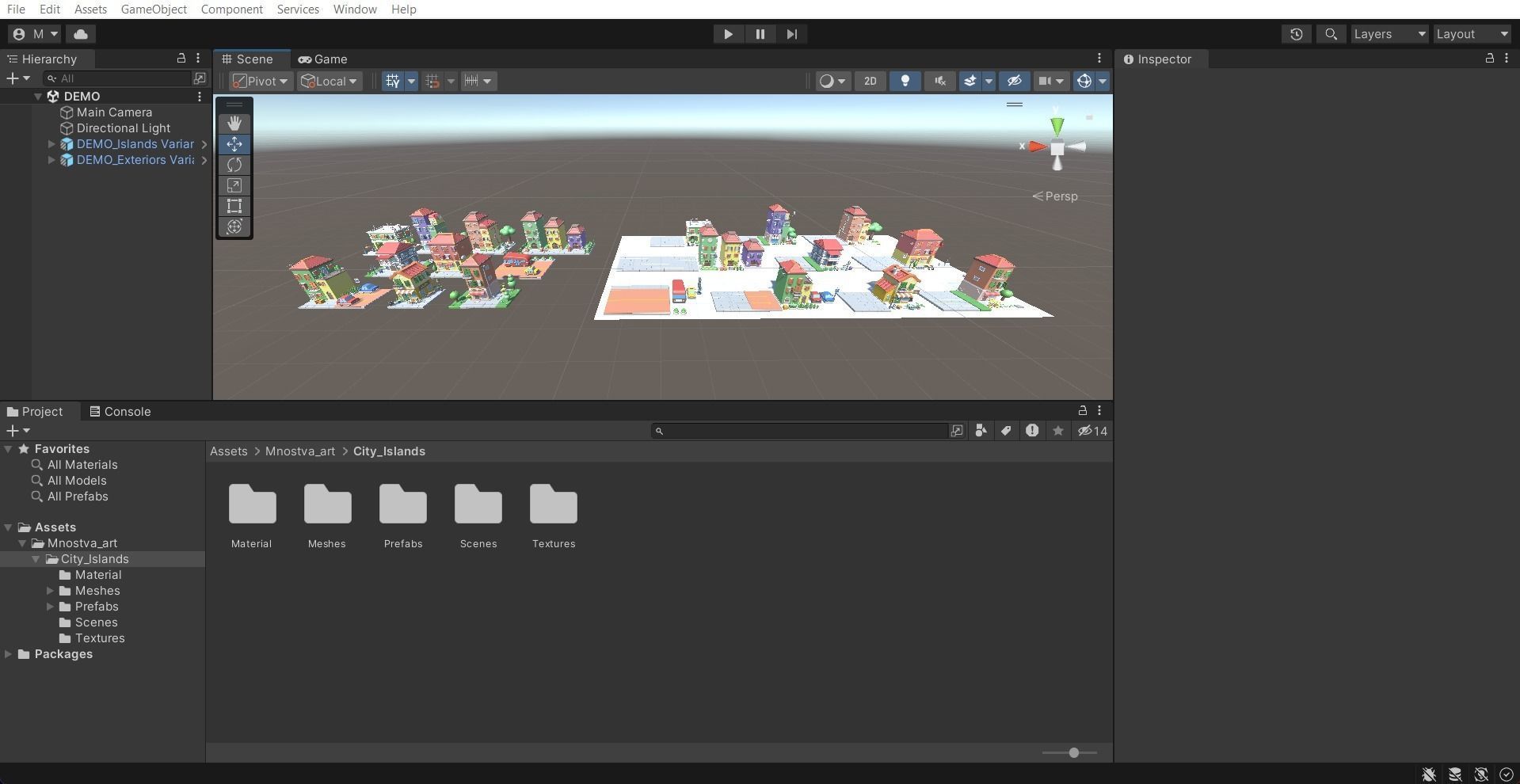Open the Component menu
The image size is (1520, 784).
[232, 10]
